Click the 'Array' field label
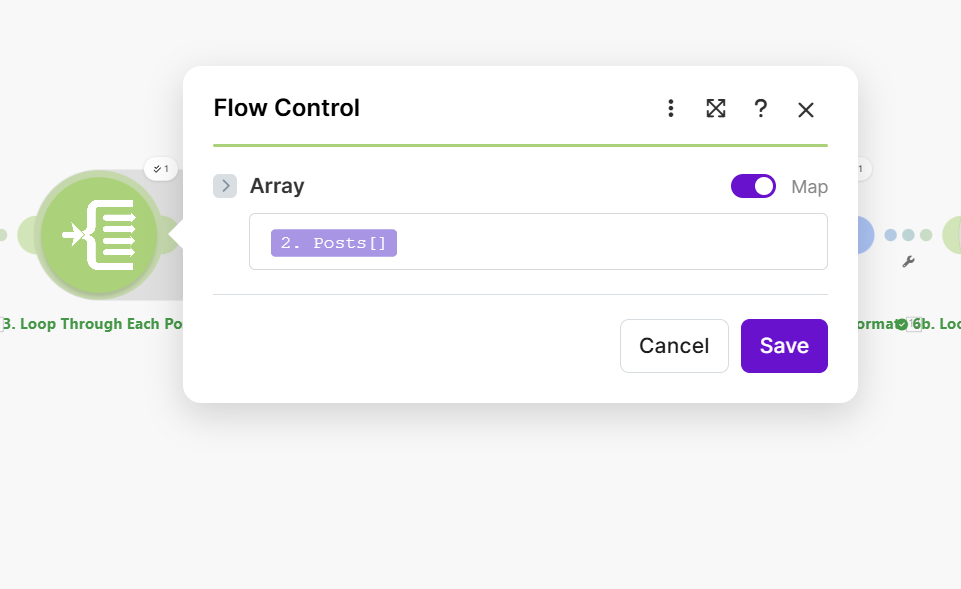This screenshot has height=589, width=961. pos(277,186)
